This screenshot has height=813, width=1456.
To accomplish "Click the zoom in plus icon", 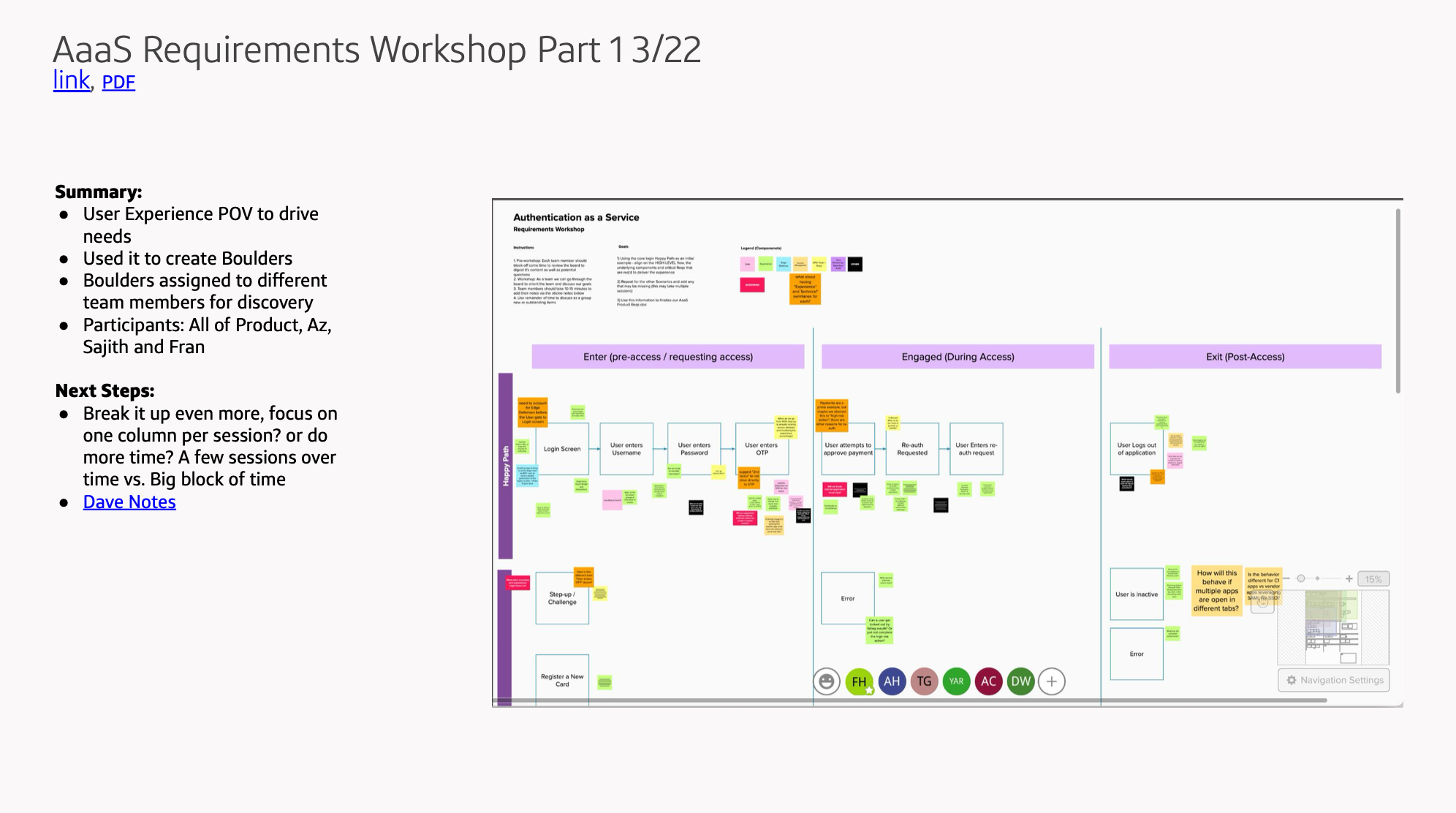I will pyautogui.click(x=1349, y=578).
